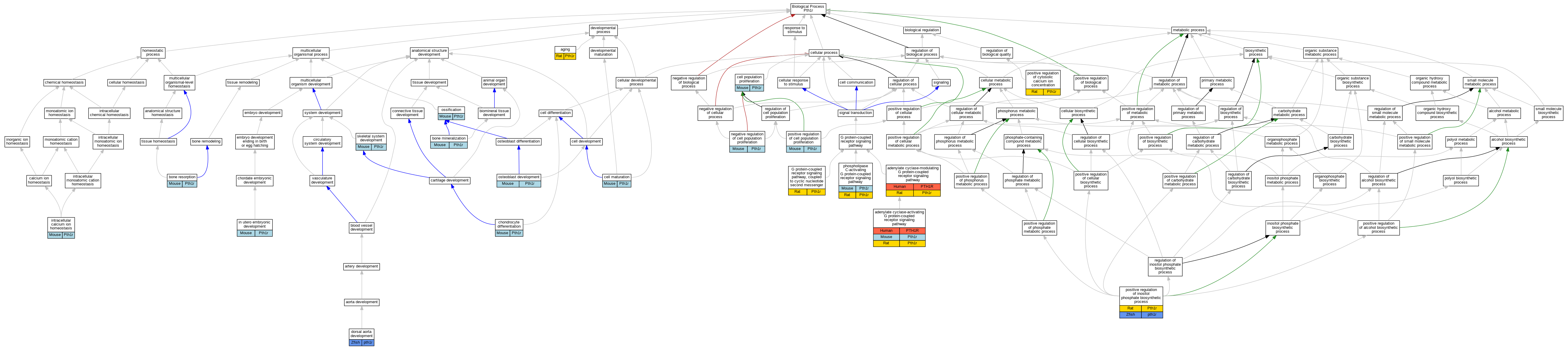
Task: Select the 'developmental process' node
Action: pos(603,30)
